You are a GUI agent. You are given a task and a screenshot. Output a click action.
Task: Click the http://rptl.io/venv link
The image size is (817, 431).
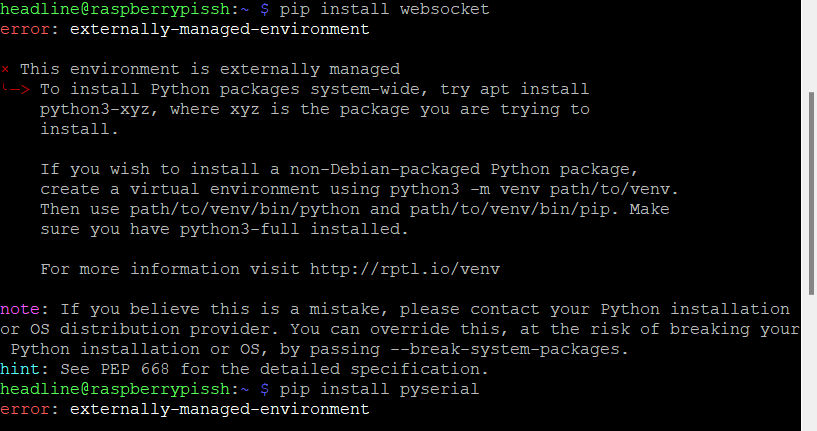coord(405,269)
